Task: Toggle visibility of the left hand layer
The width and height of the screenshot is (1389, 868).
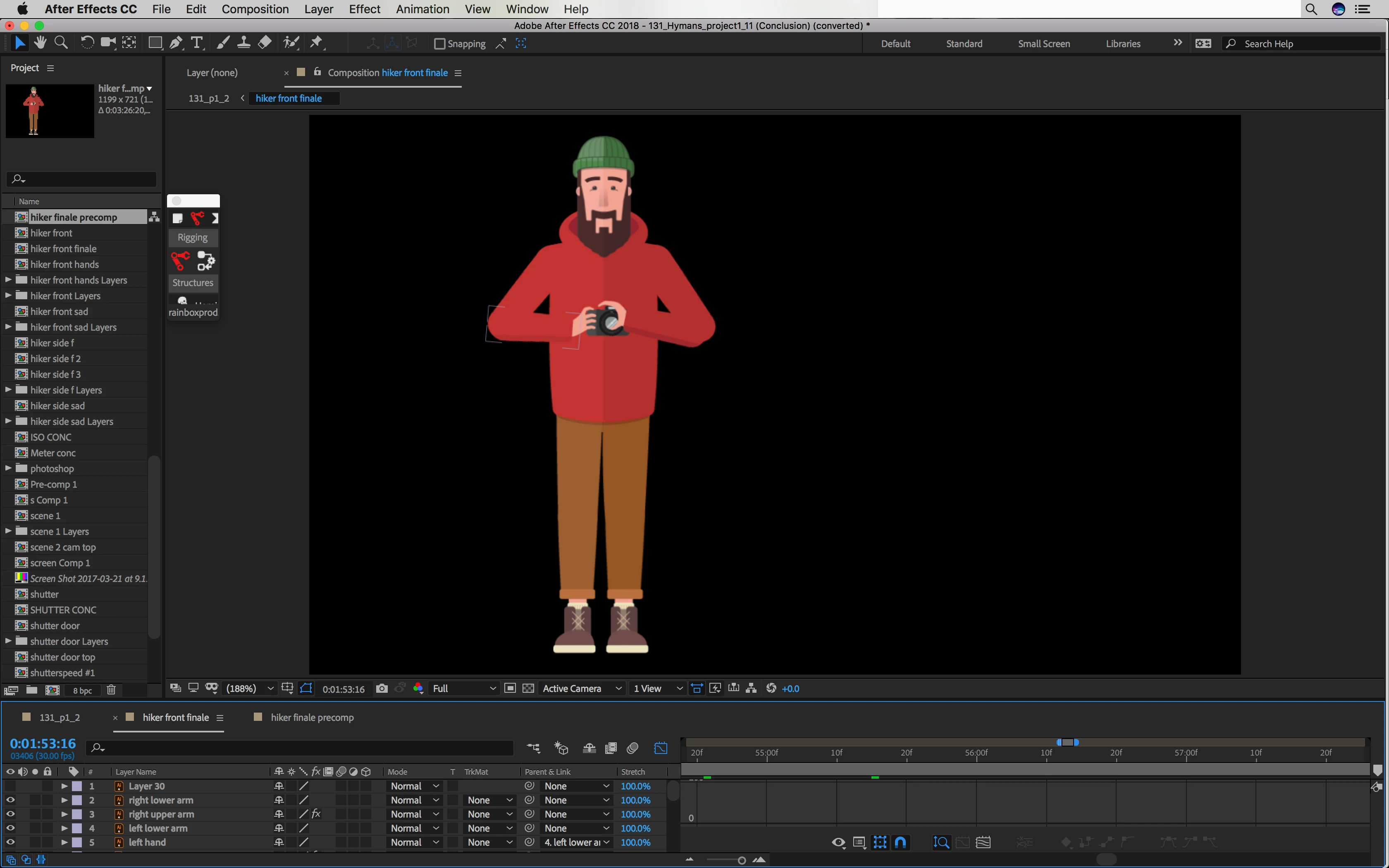Action: 10,842
